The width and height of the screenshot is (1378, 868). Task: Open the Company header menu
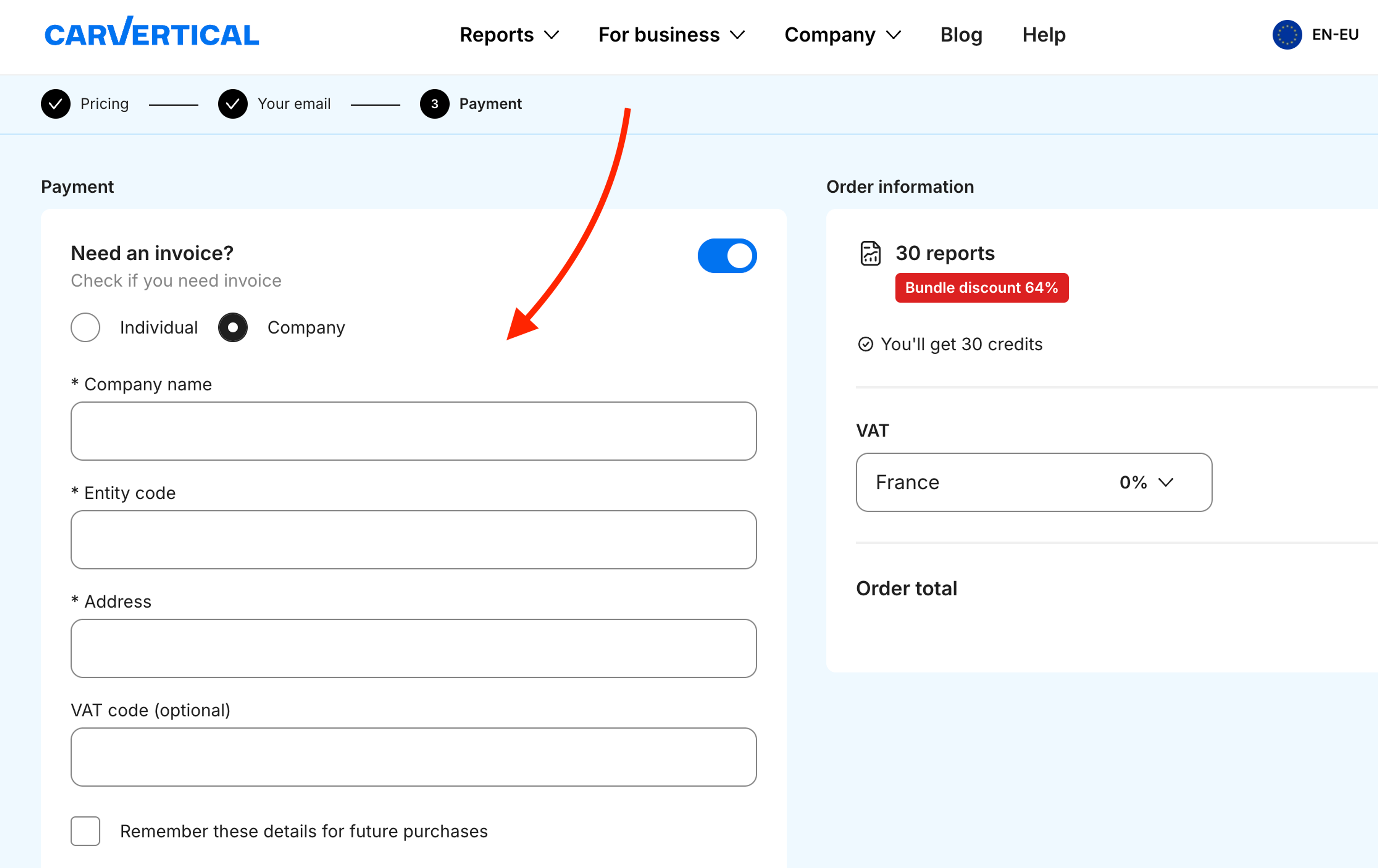click(842, 35)
